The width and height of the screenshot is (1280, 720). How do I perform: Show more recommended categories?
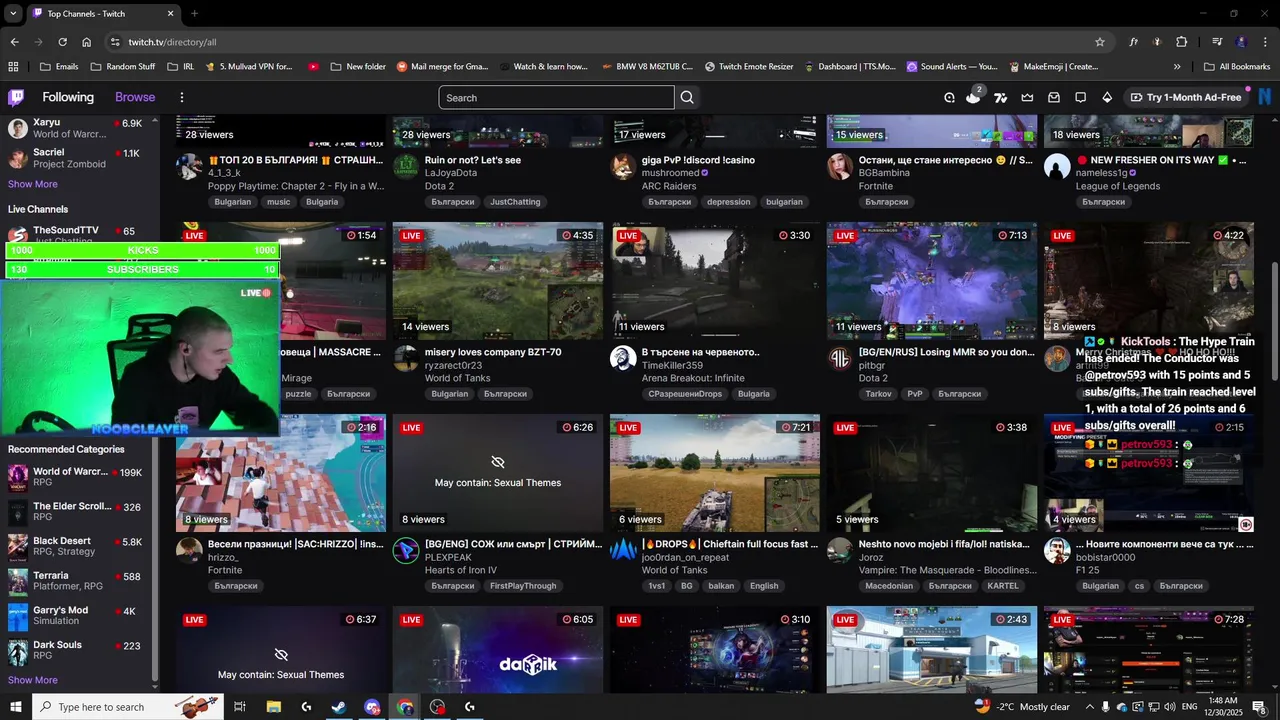click(x=33, y=680)
